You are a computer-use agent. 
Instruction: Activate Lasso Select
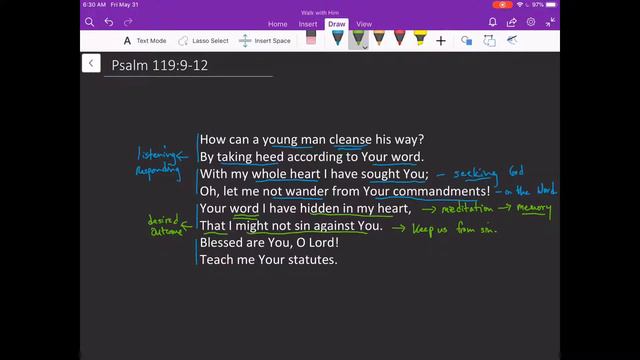pyautogui.click(x=203, y=41)
